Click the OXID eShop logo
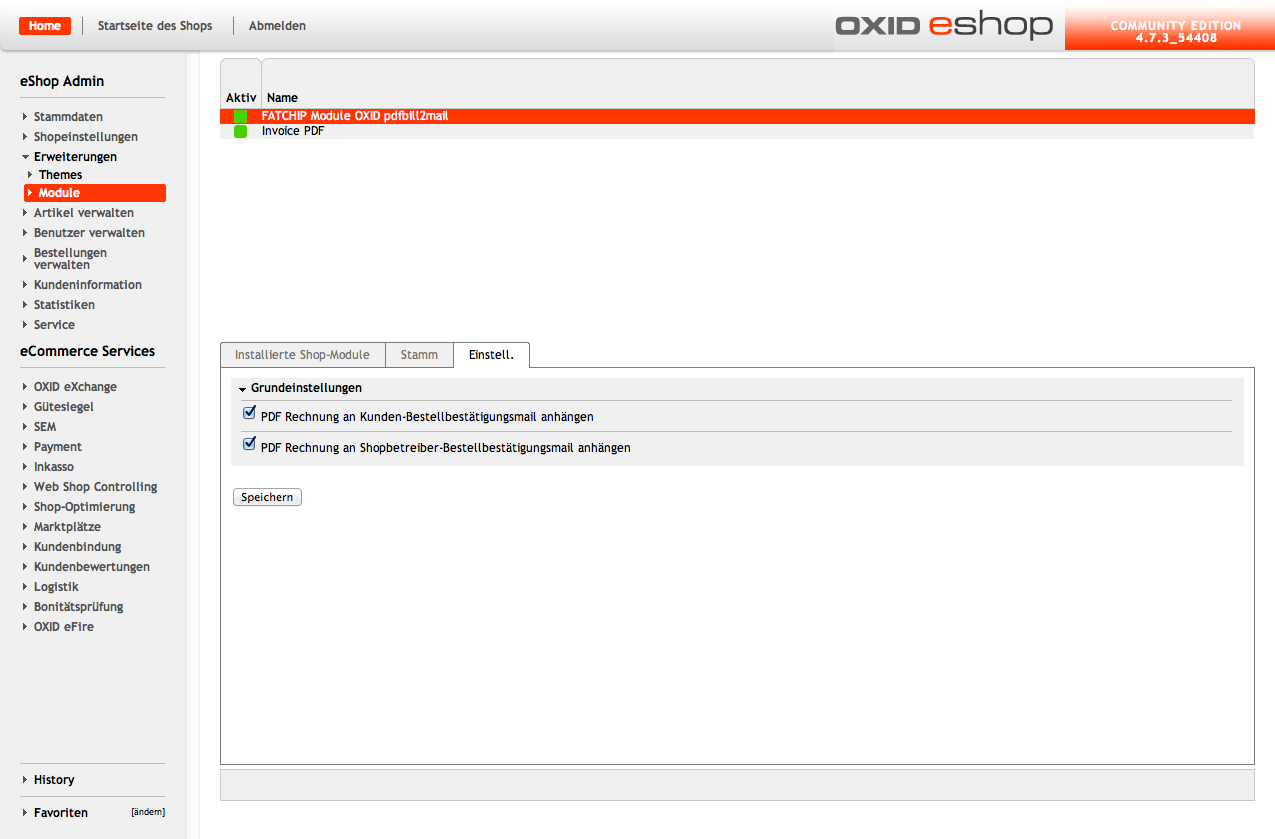The height and width of the screenshot is (839, 1275). click(x=943, y=25)
